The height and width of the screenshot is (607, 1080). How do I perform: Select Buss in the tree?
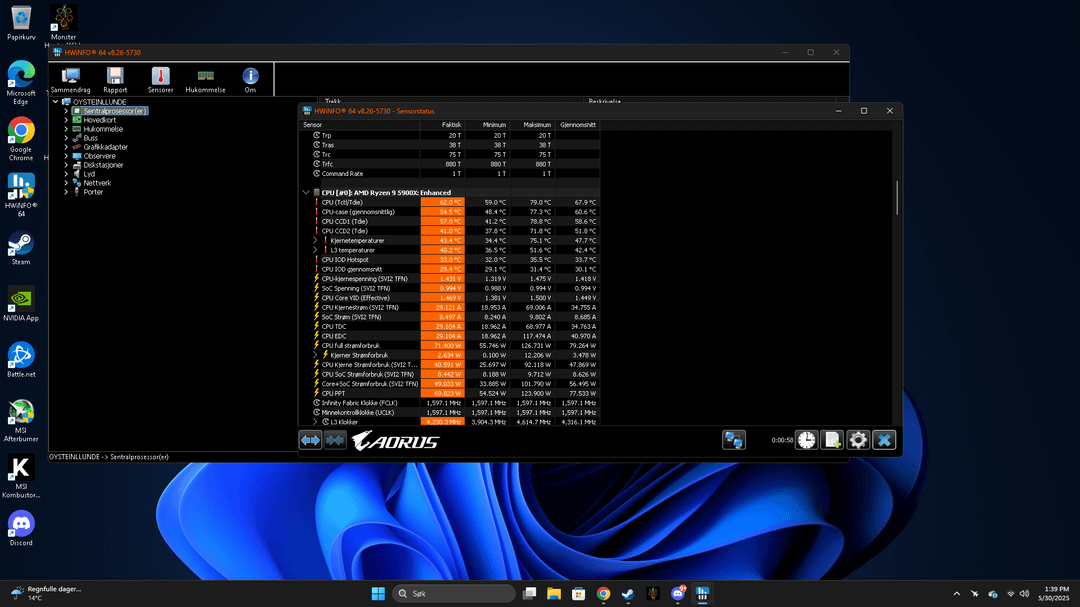(x=91, y=138)
